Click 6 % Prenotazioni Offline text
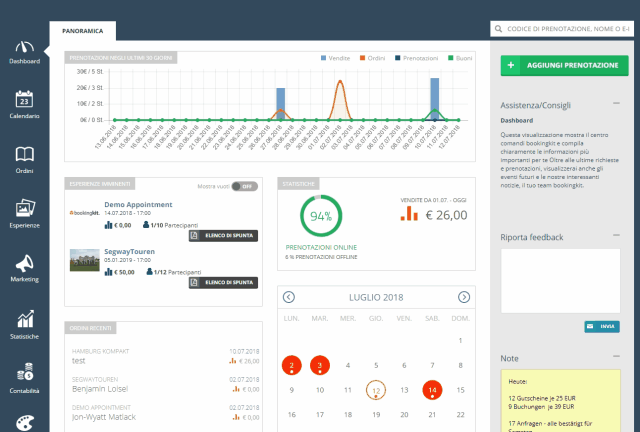 (321, 257)
